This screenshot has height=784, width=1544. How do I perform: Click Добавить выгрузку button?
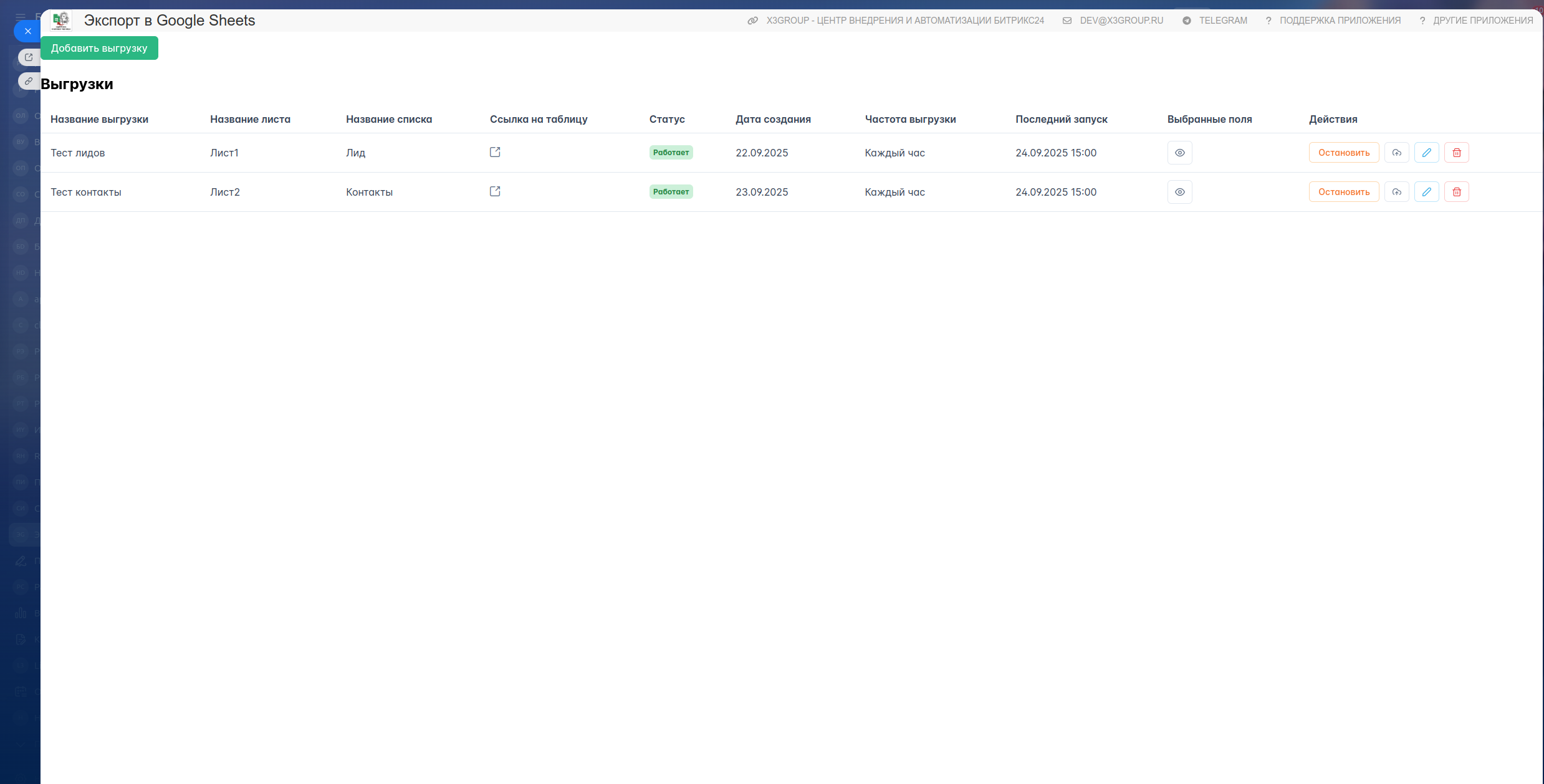tap(99, 48)
